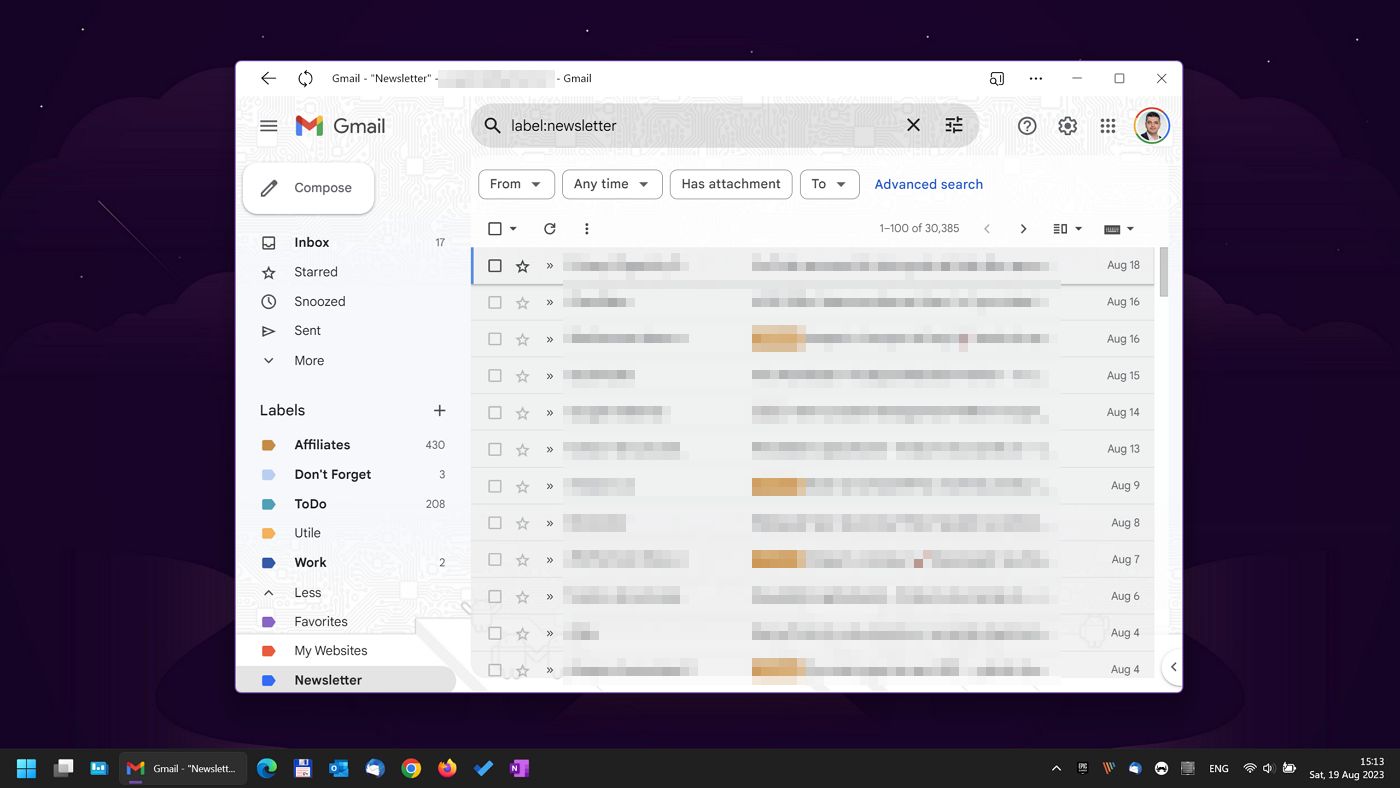Screen dimensions: 1400x788
Task: Expand the 'From' filter dropdown
Action: [x=516, y=184]
